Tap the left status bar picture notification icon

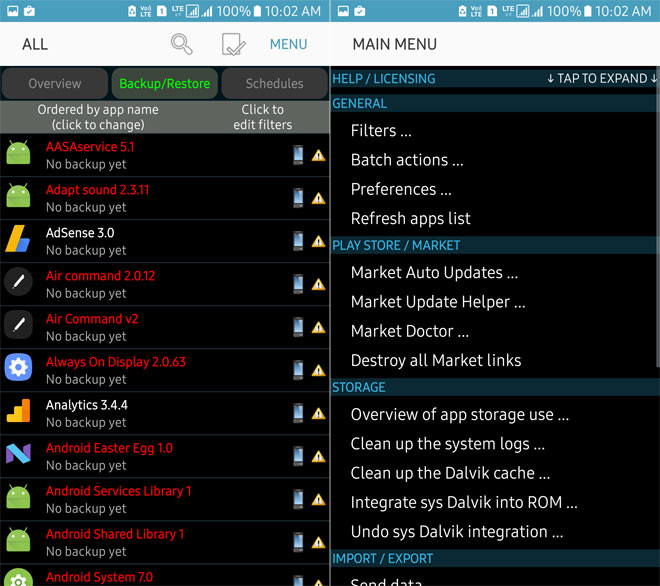[13, 11]
